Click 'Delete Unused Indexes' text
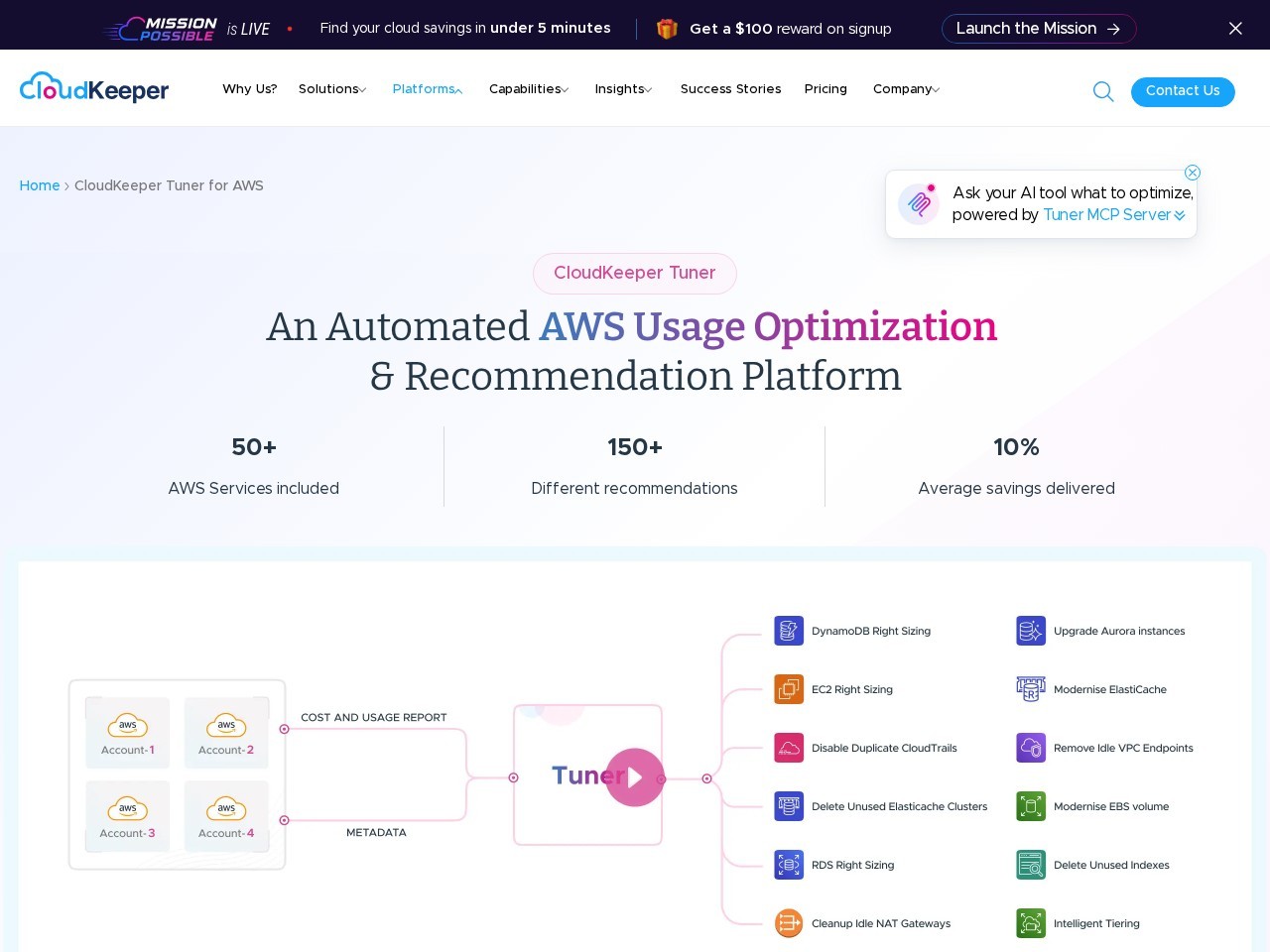The width and height of the screenshot is (1270, 952). coord(1111,865)
